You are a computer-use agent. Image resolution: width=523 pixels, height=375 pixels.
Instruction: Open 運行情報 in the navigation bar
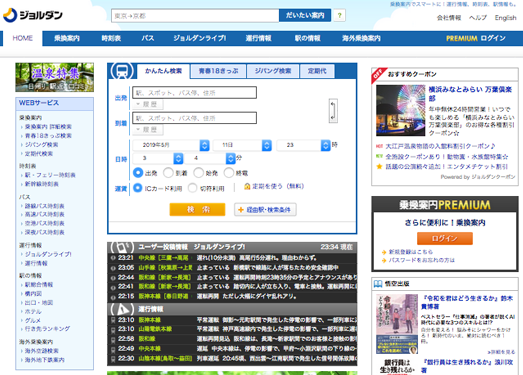pyautogui.click(x=258, y=38)
